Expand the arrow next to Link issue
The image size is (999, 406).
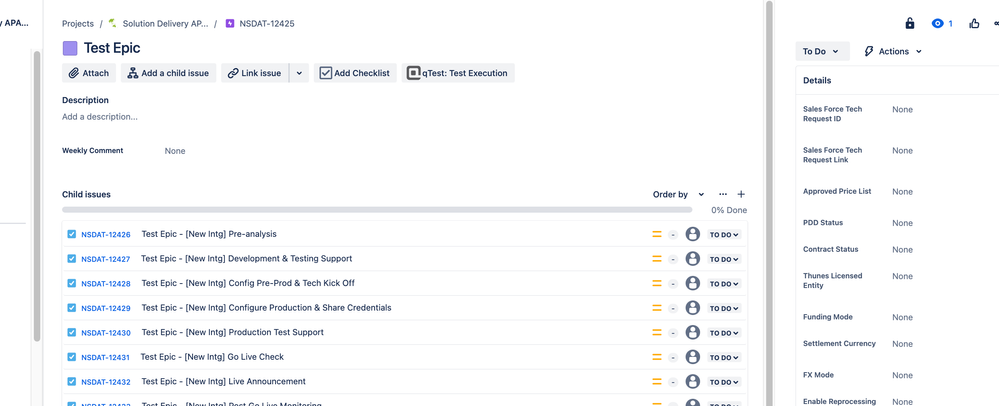click(x=299, y=73)
